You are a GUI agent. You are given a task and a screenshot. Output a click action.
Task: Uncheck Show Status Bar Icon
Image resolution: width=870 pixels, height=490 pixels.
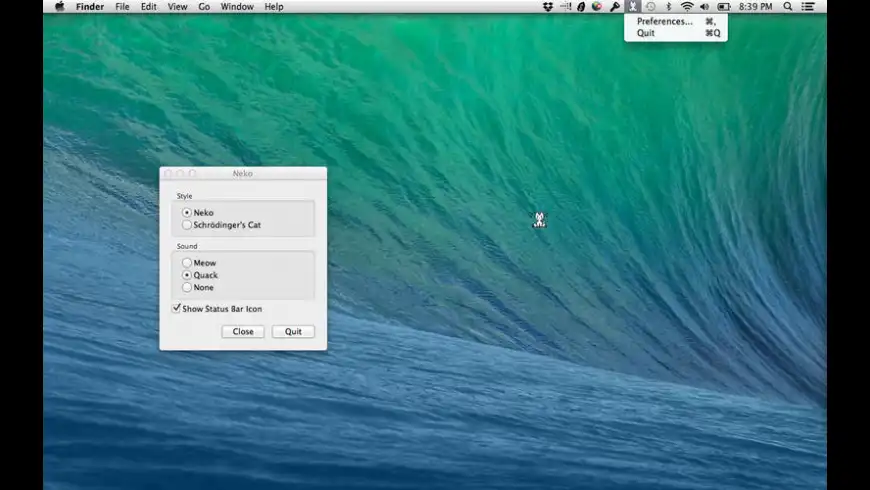tap(177, 308)
